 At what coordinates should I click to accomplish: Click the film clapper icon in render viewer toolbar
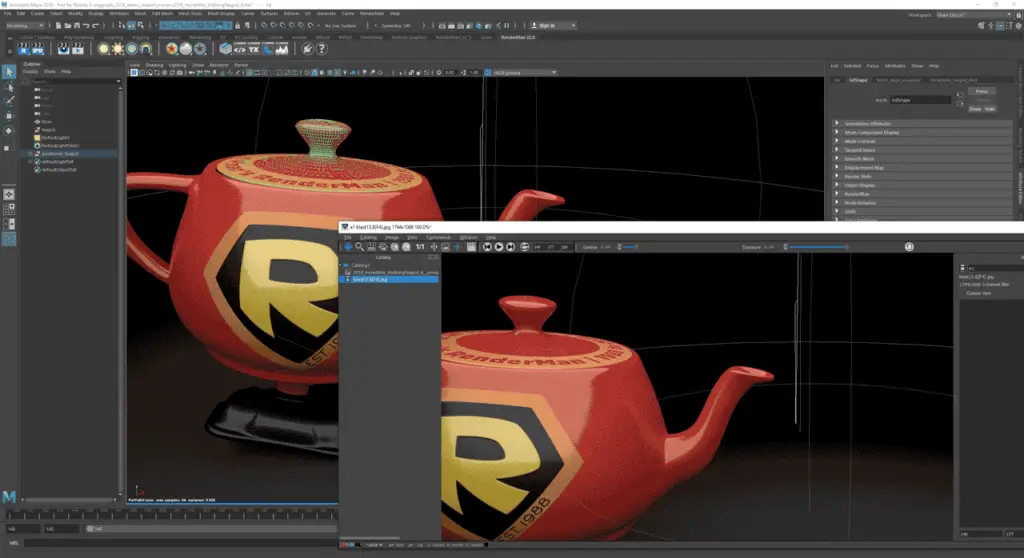tap(471, 247)
